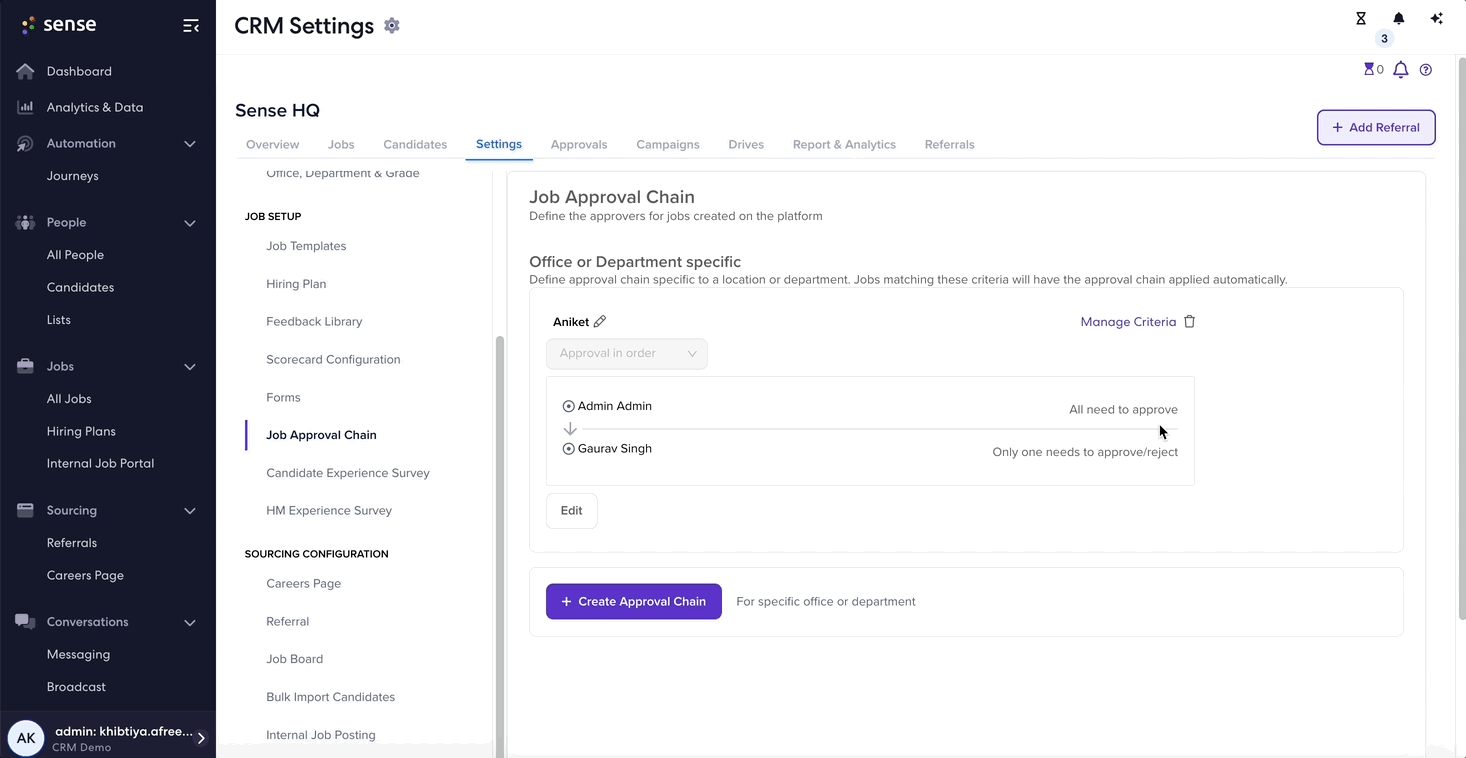Open the Report & Analytics tab

pyautogui.click(x=844, y=145)
